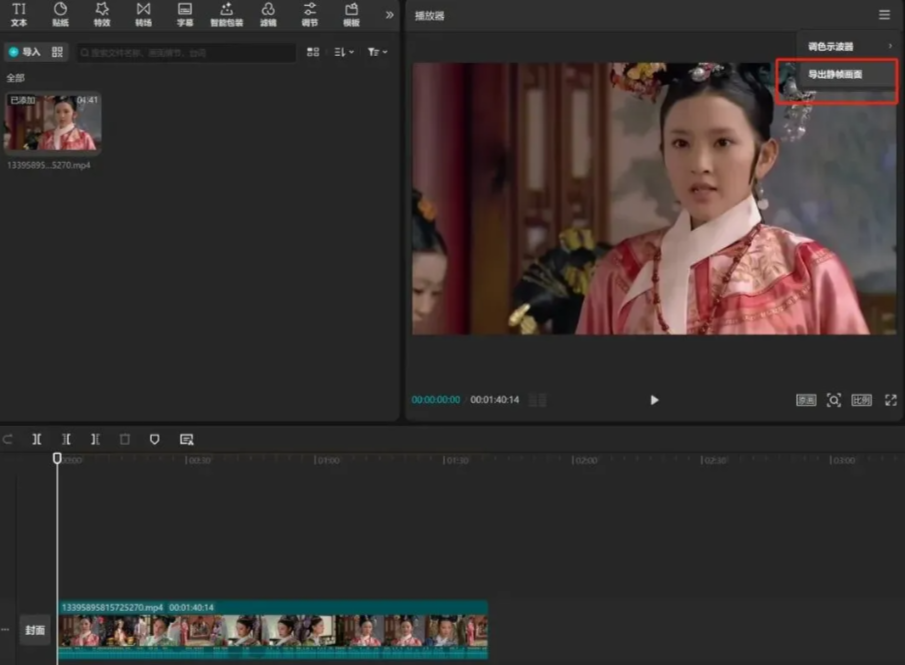Jump to 02:00 on timeline ruler
The height and width of the screenshot is (665, 905).
(x=585, y=460)
